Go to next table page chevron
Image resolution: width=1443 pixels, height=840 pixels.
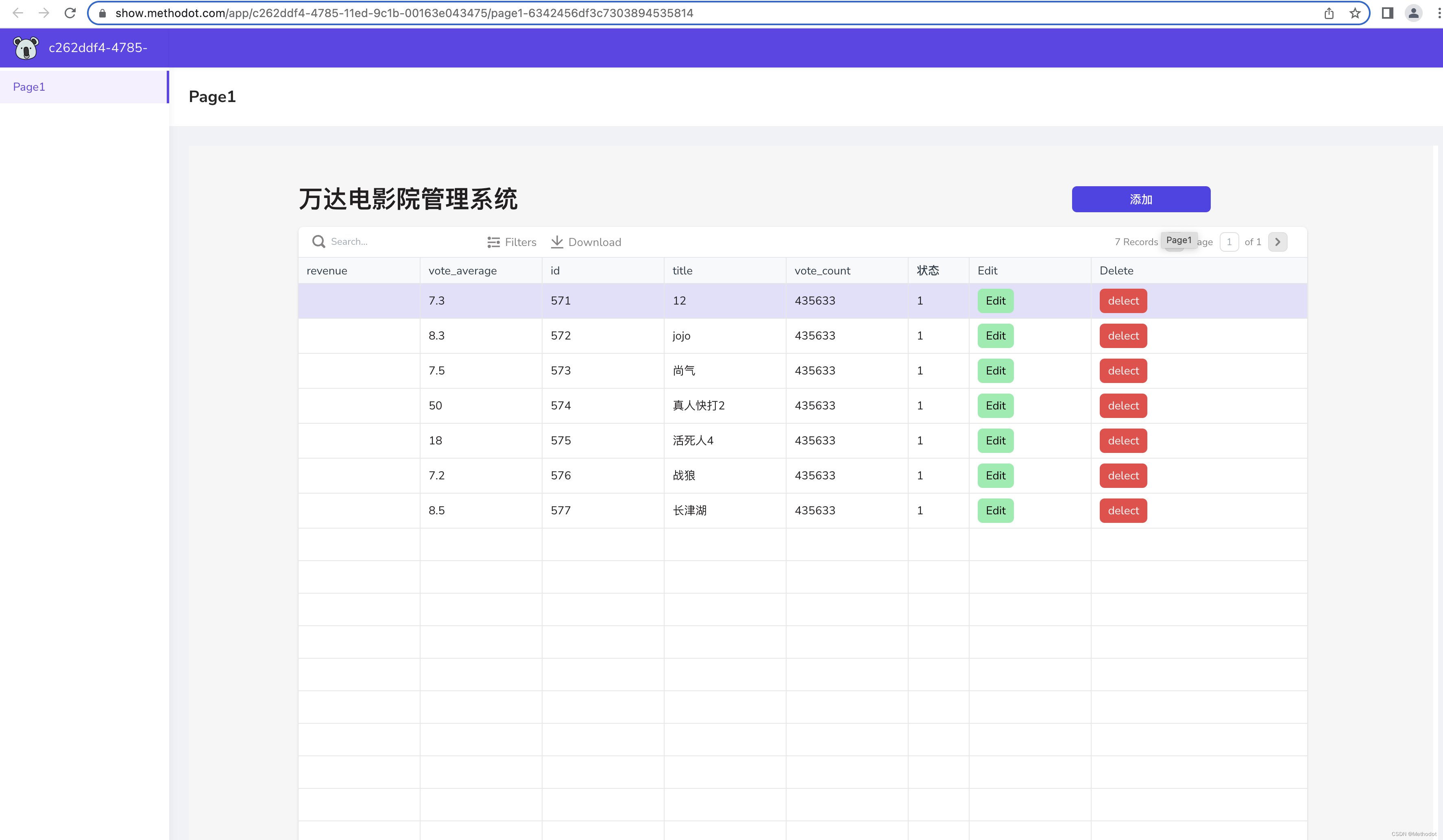pyautogui.click(x=1277, y=242)
